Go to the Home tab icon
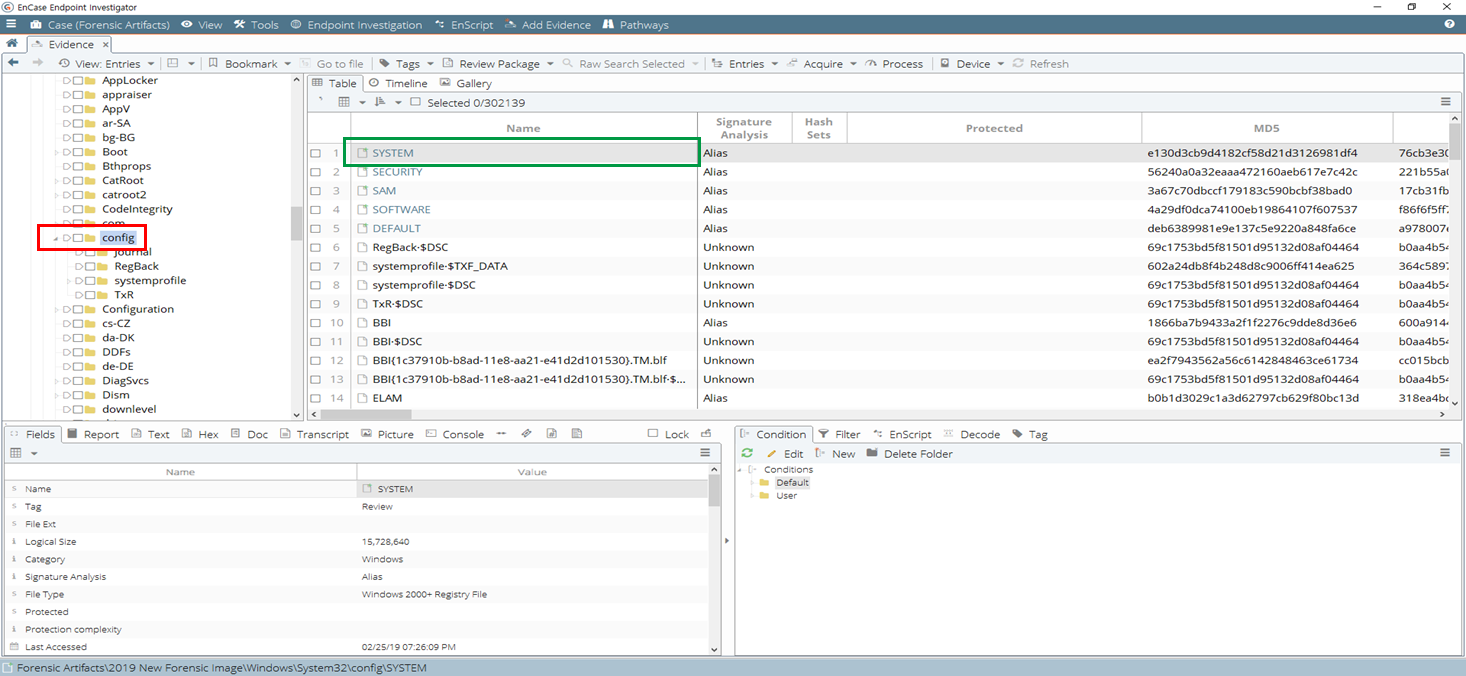The image size is (1466, 676). [12, 44]
